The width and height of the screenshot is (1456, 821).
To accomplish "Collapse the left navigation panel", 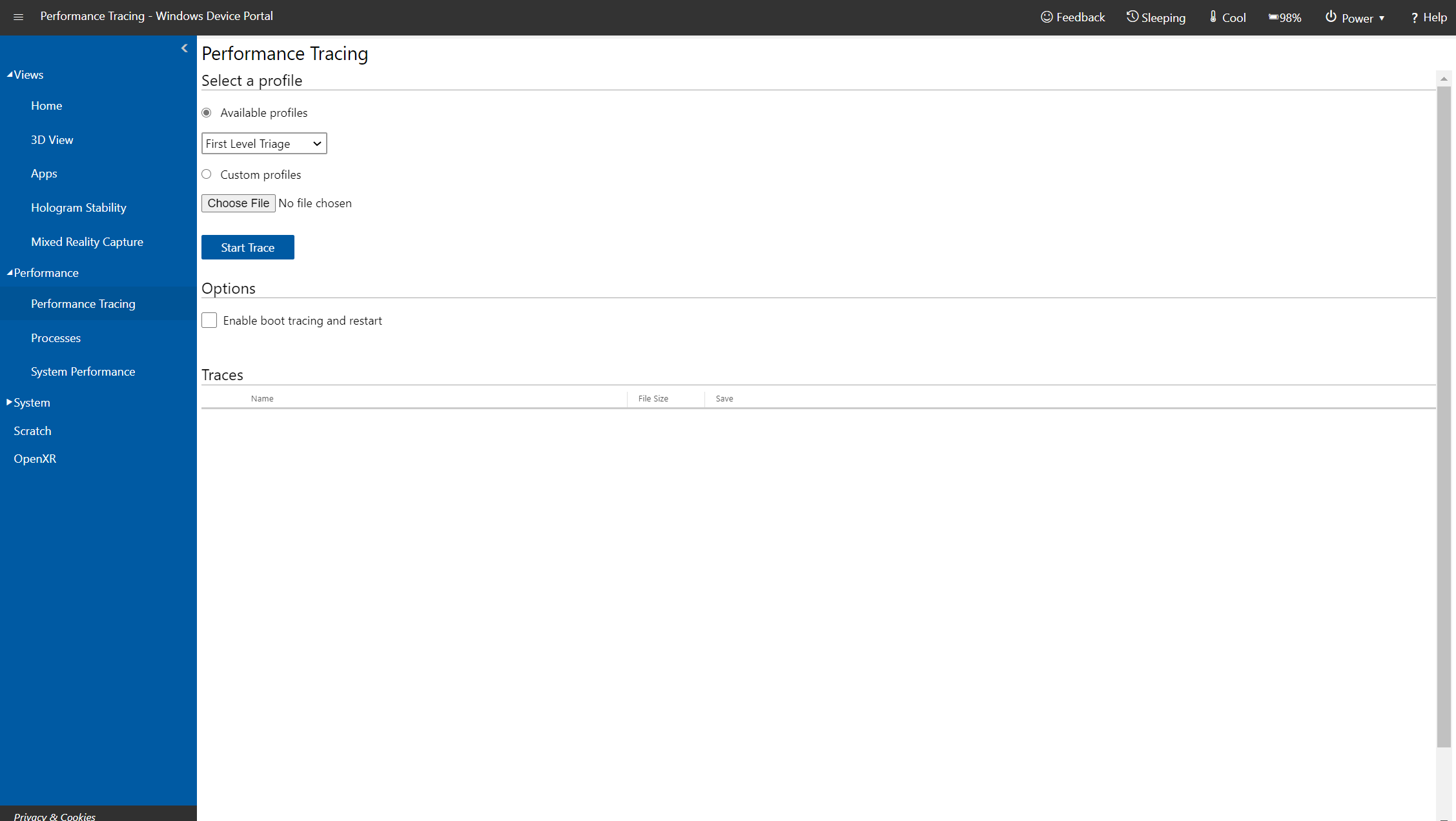I will (x=185, y=48).
